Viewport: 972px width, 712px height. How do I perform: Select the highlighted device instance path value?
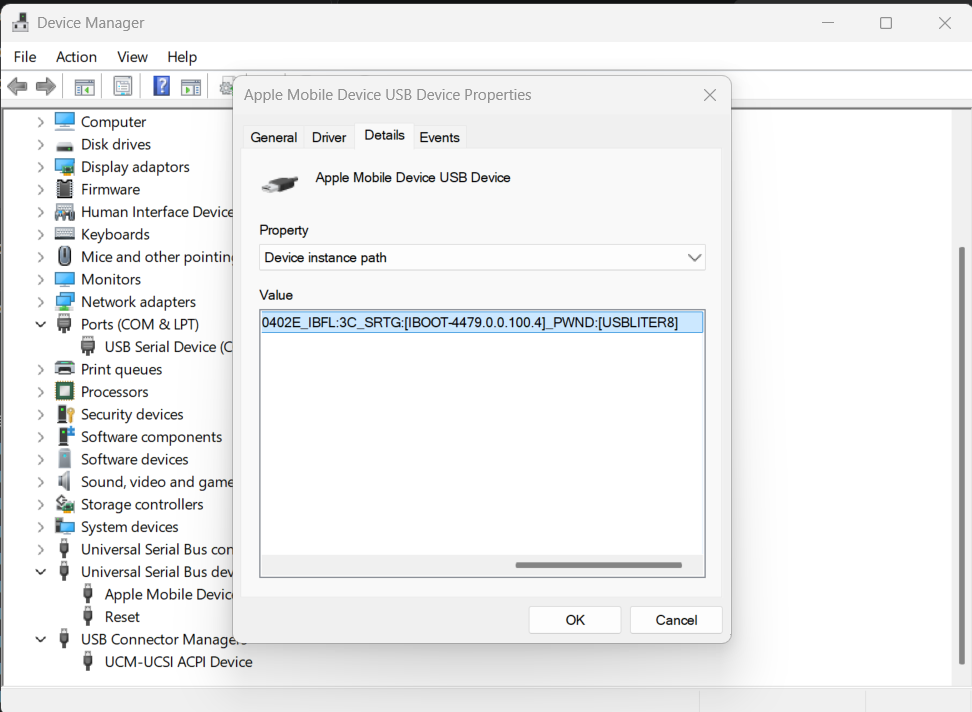coord(482,322)
